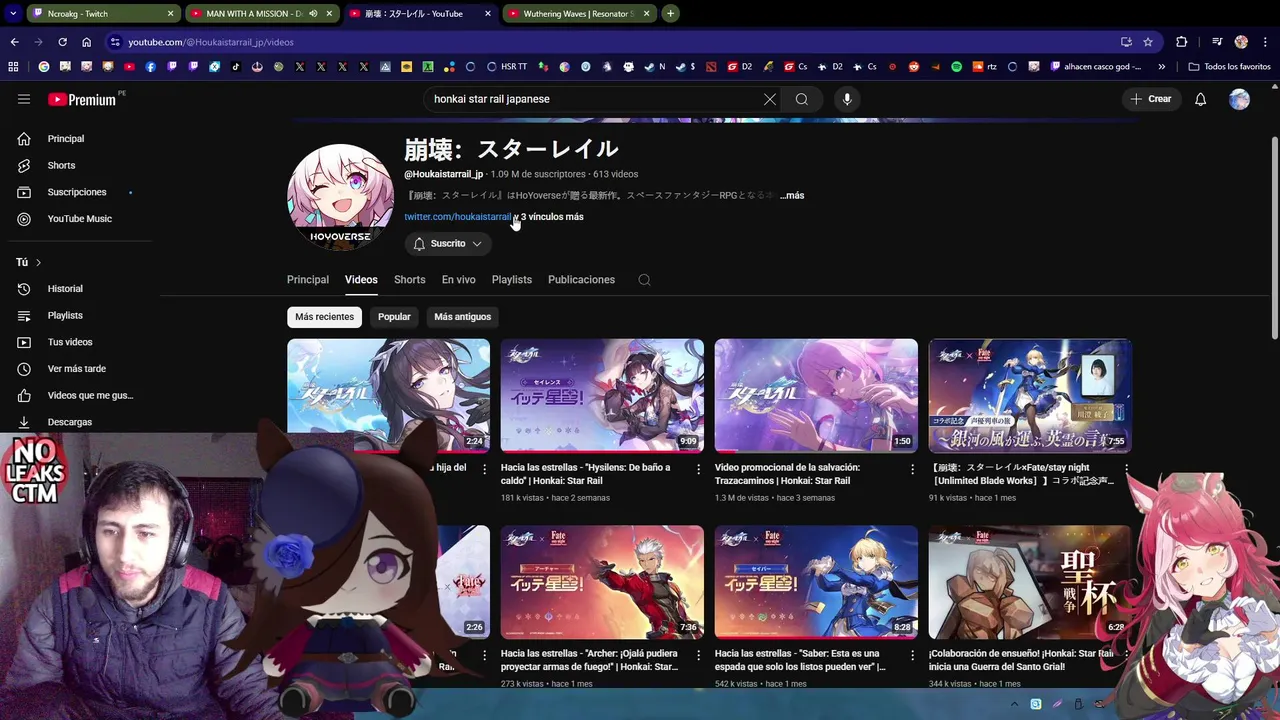Switch to channel Playlists tab

click(512, 280)
